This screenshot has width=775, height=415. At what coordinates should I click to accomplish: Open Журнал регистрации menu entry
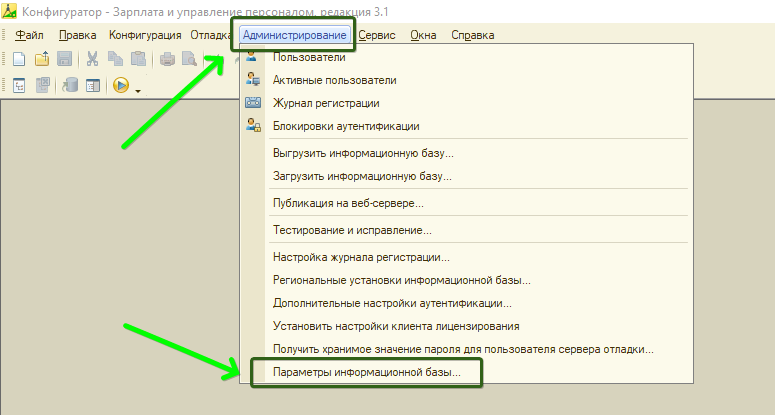pos(466,103)
